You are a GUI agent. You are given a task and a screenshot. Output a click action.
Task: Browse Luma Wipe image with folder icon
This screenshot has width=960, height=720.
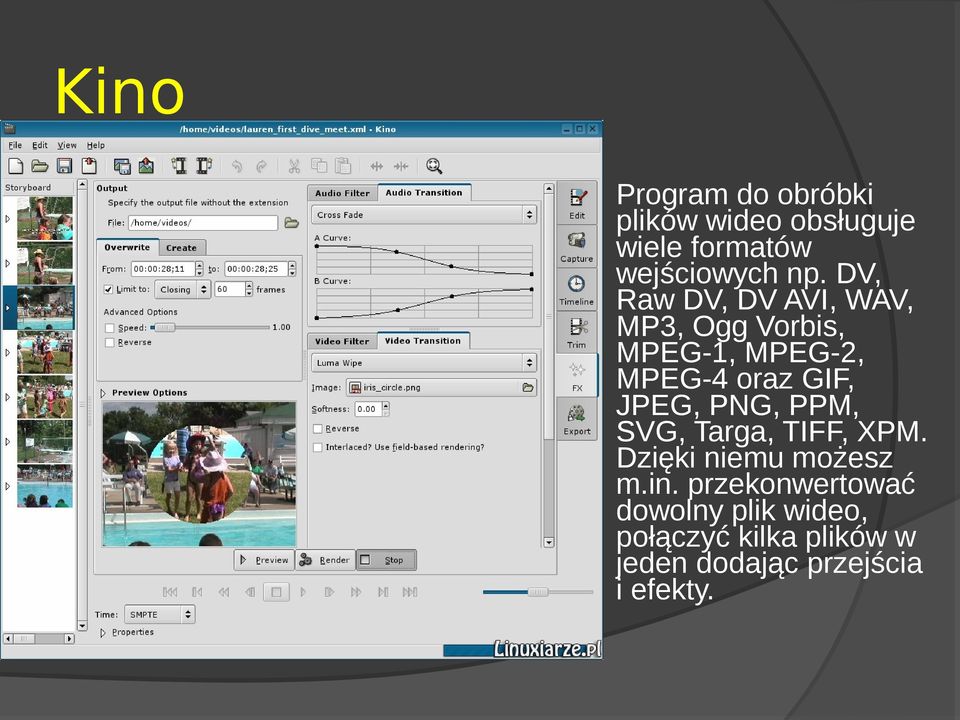coord(528,388)
